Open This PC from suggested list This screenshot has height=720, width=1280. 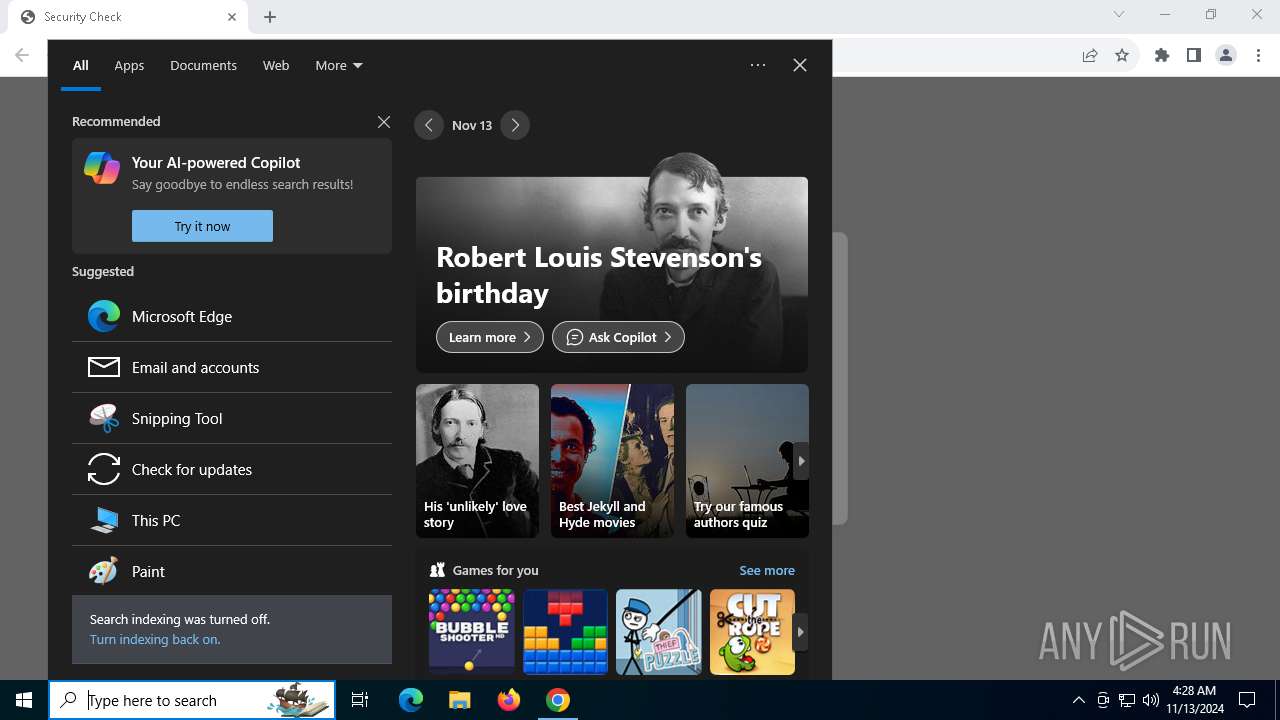coord(232,520)
